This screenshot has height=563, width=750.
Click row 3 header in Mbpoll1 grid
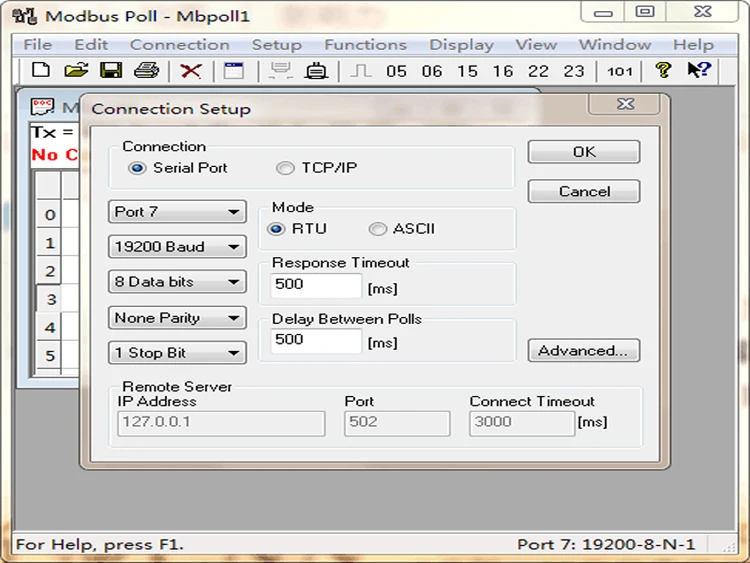[x=50, y=299]
